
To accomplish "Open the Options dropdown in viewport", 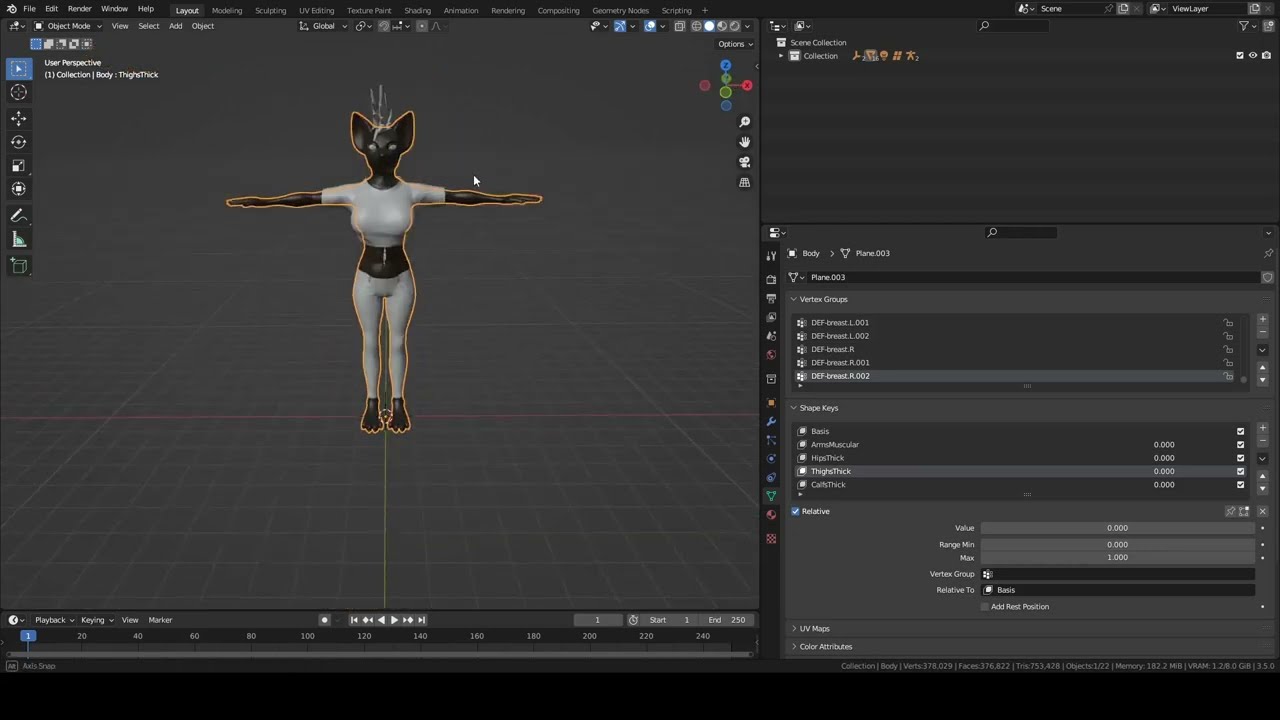I will pos(735,44).
